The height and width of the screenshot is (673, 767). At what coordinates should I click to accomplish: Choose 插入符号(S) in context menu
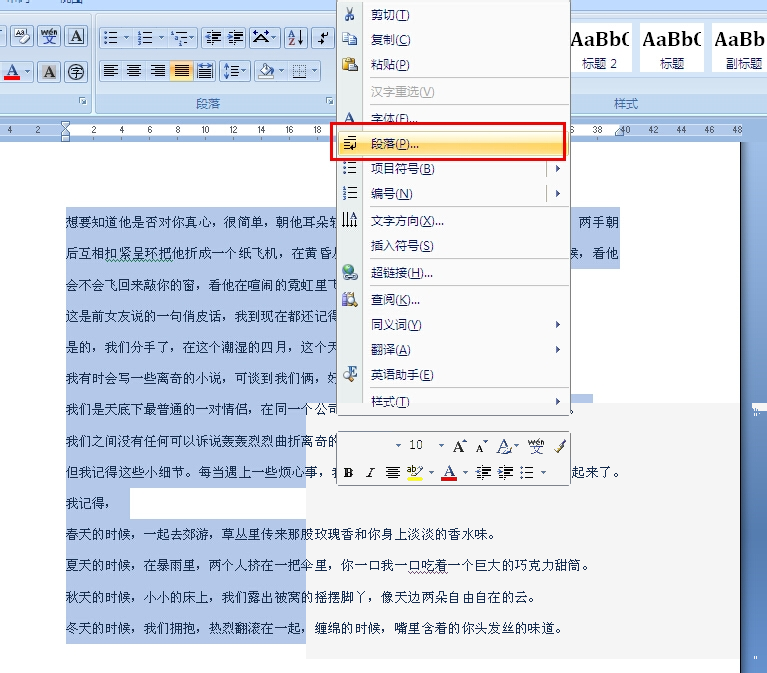[x=453, y=246]
